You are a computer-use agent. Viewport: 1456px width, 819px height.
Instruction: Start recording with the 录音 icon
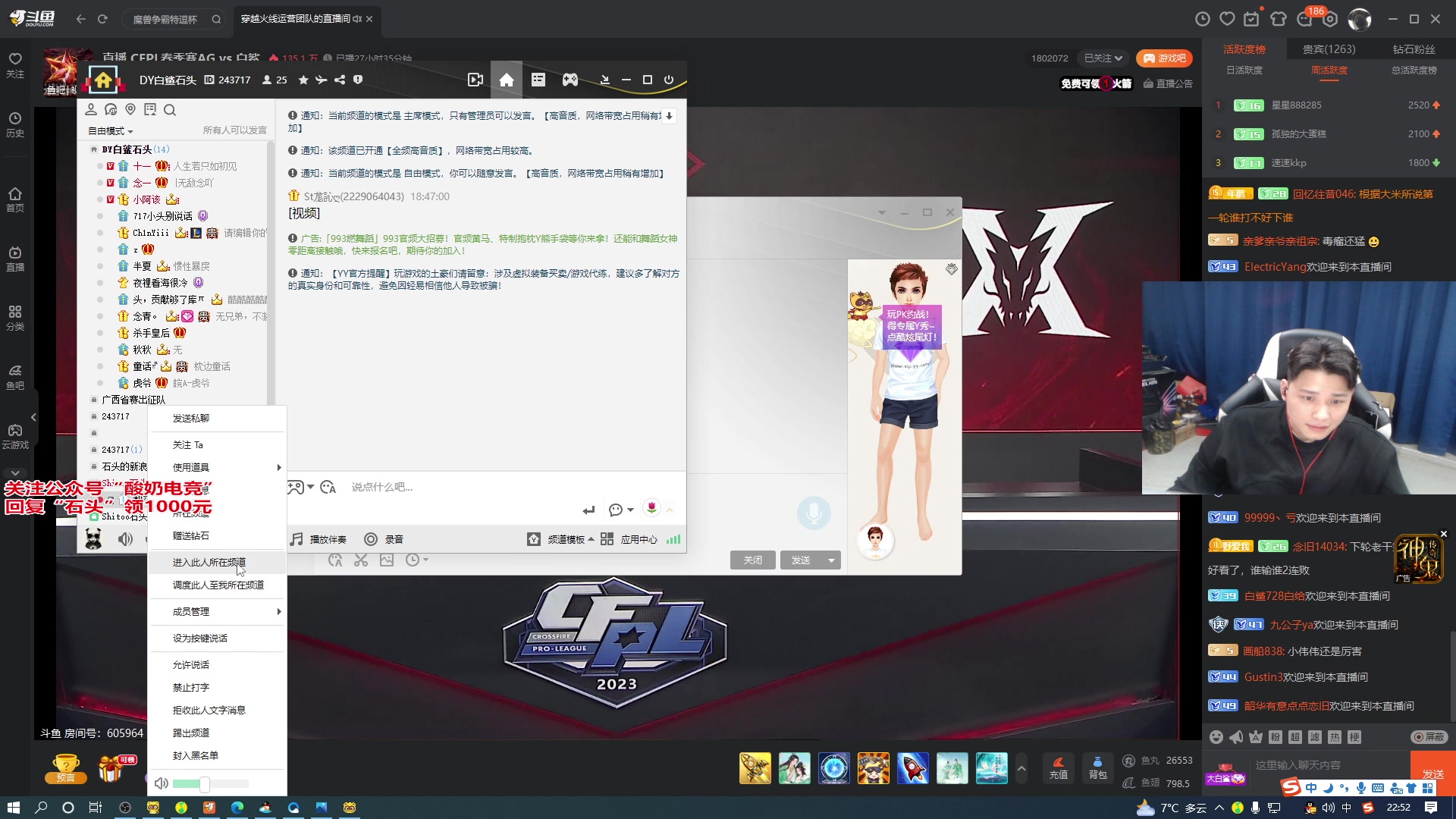click(371, 539)
